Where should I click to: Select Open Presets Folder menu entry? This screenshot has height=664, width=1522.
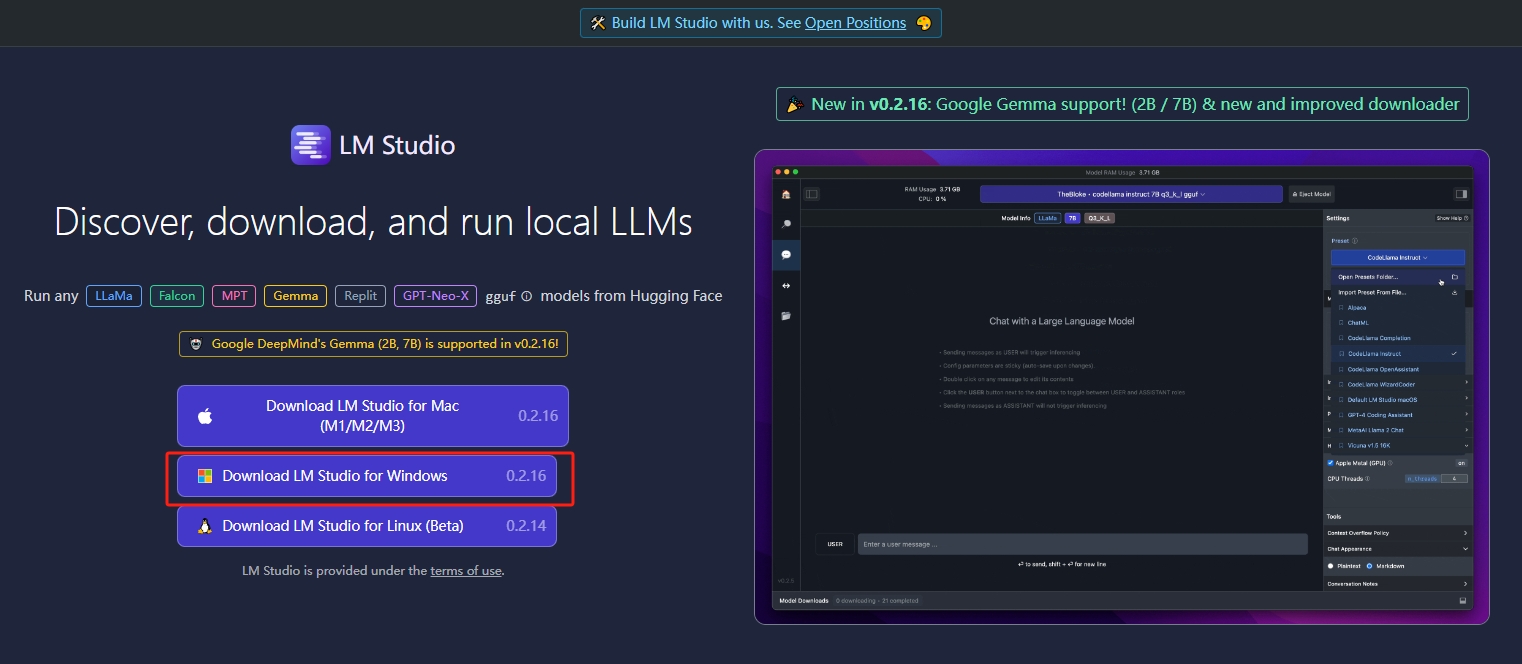click(1398, 277)
